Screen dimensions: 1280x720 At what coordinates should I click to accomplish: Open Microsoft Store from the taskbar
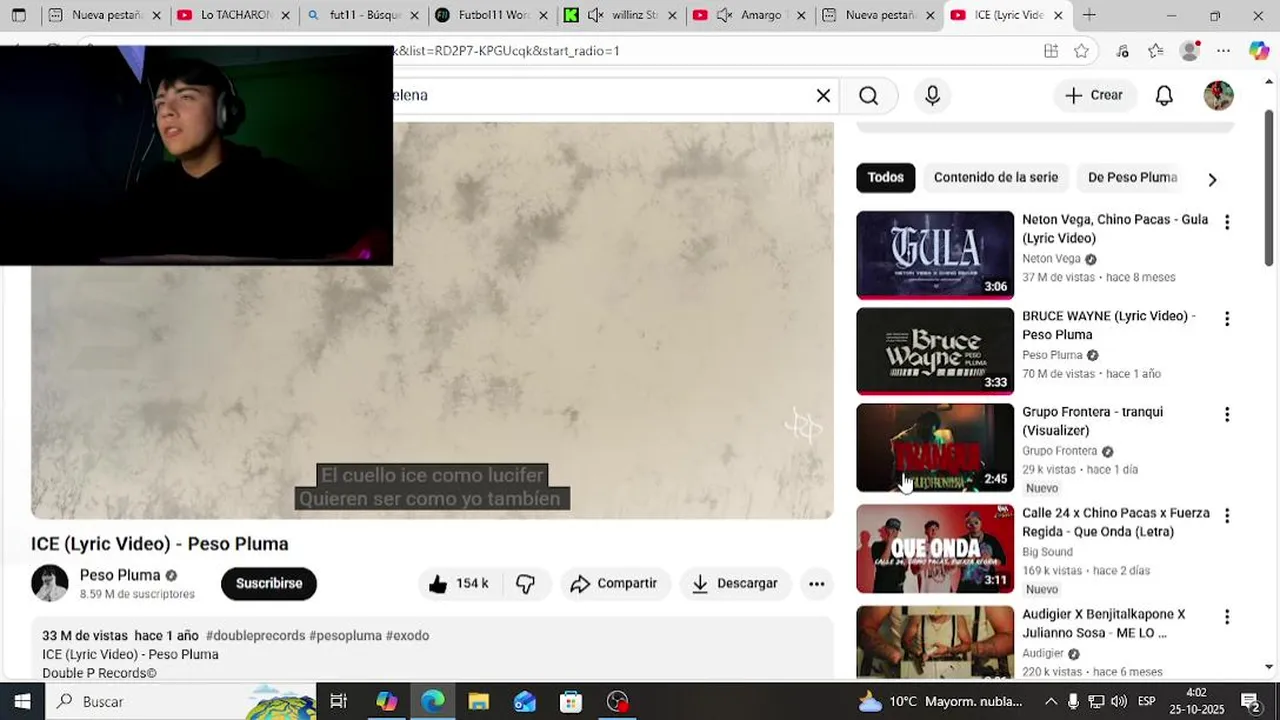click(571, 702)
